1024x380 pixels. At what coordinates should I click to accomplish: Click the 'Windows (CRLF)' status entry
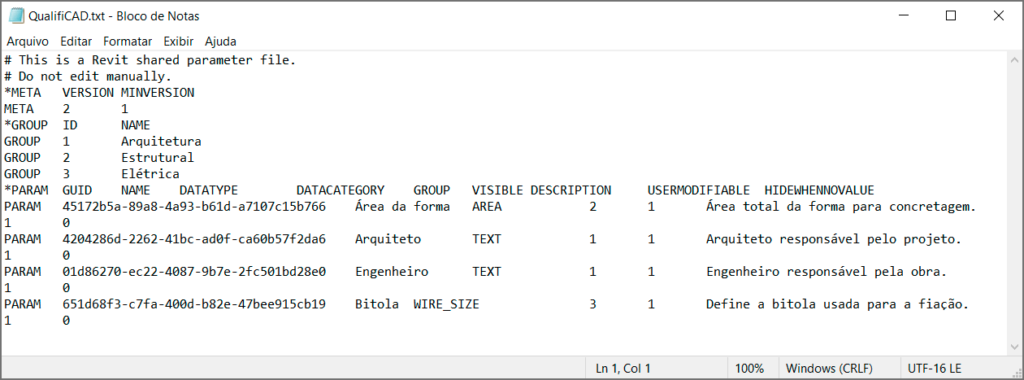pos(829,368)
